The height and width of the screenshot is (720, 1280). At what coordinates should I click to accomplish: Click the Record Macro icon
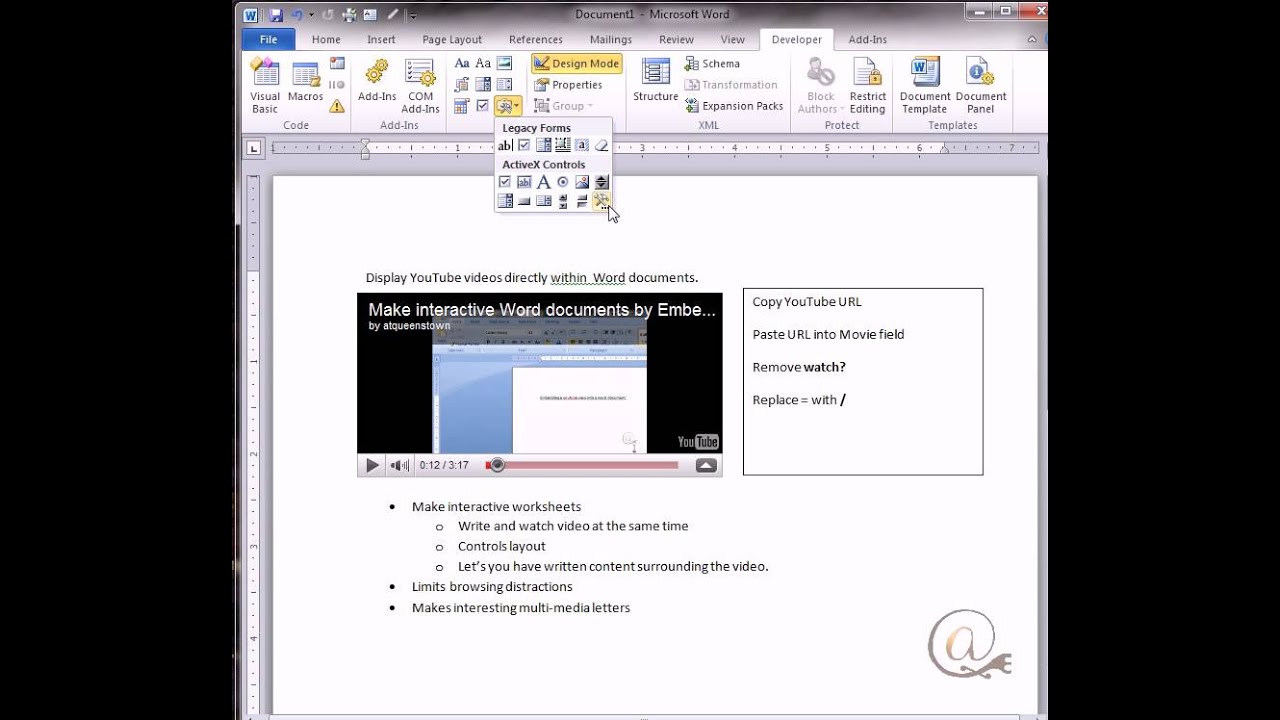tap(337, 63)
